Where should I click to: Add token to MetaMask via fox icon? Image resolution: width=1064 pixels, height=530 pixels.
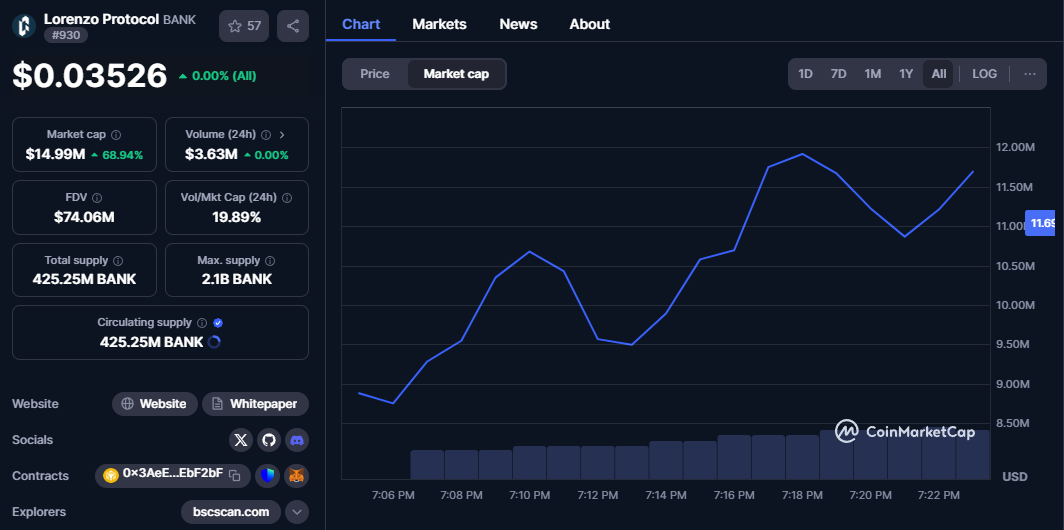pos(297,476)
